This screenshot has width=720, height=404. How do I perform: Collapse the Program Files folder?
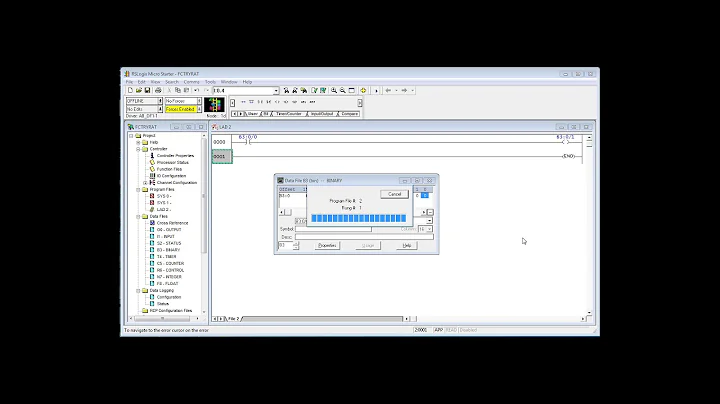(x=138, y=190)
